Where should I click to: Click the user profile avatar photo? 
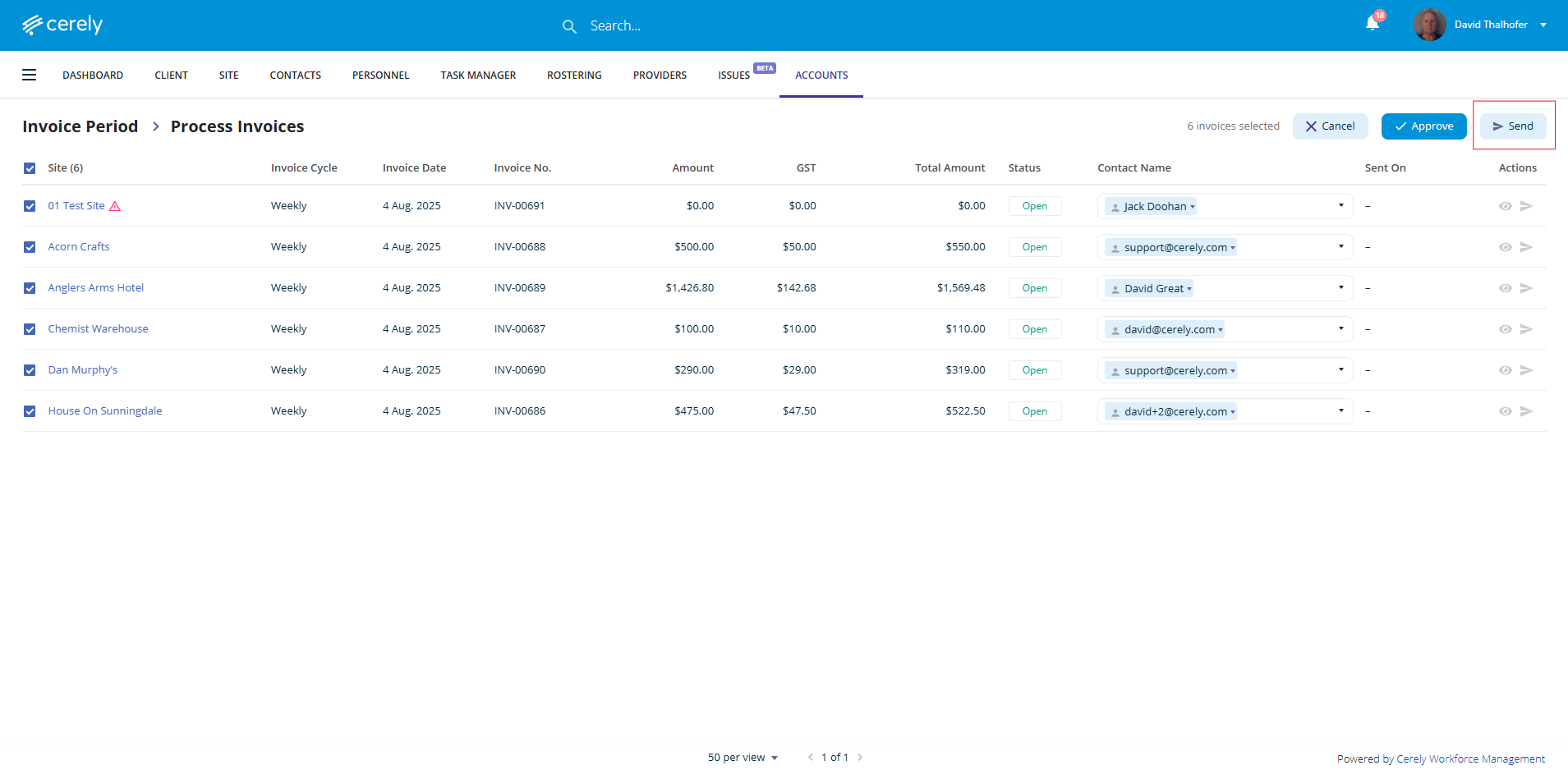coord(1429,25)
